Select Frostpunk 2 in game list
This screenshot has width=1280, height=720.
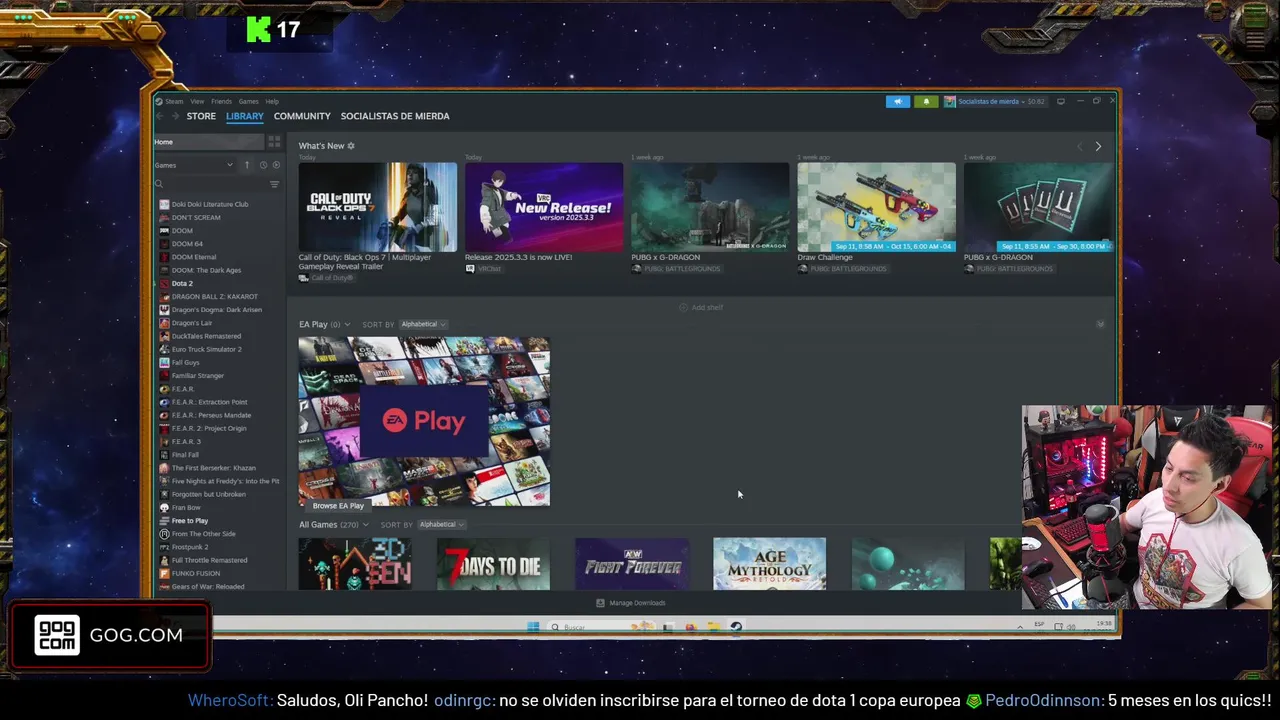(x=190, y=547)
